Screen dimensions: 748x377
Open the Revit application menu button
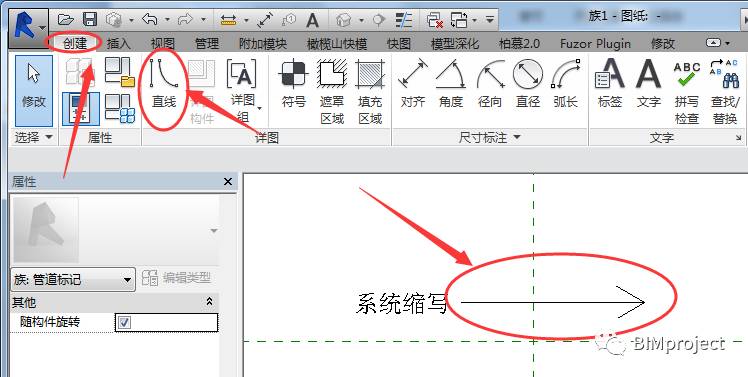point(28,27)
